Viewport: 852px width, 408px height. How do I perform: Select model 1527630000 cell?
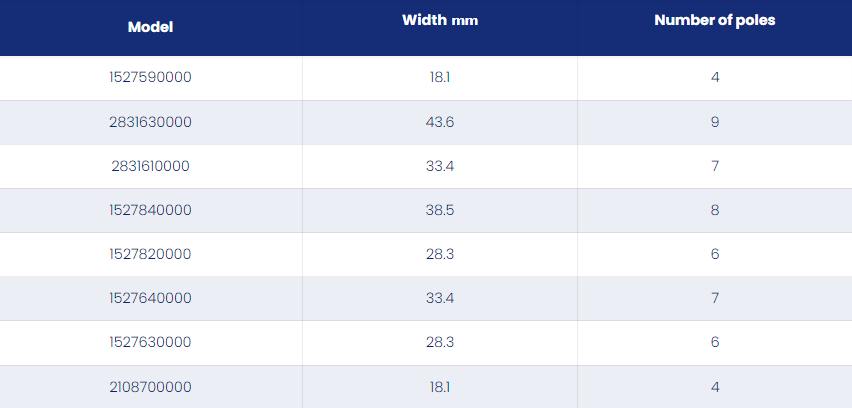point(151,342)
